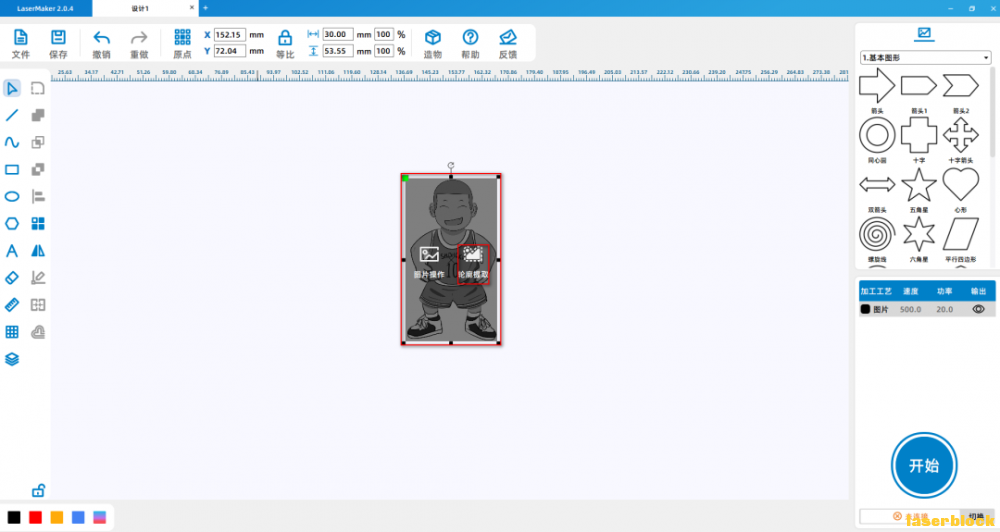The height and width of the screenshot is (532, 1000).
Task: Toggle the 等比 aspect ratio lock
Action: (285, 38)
